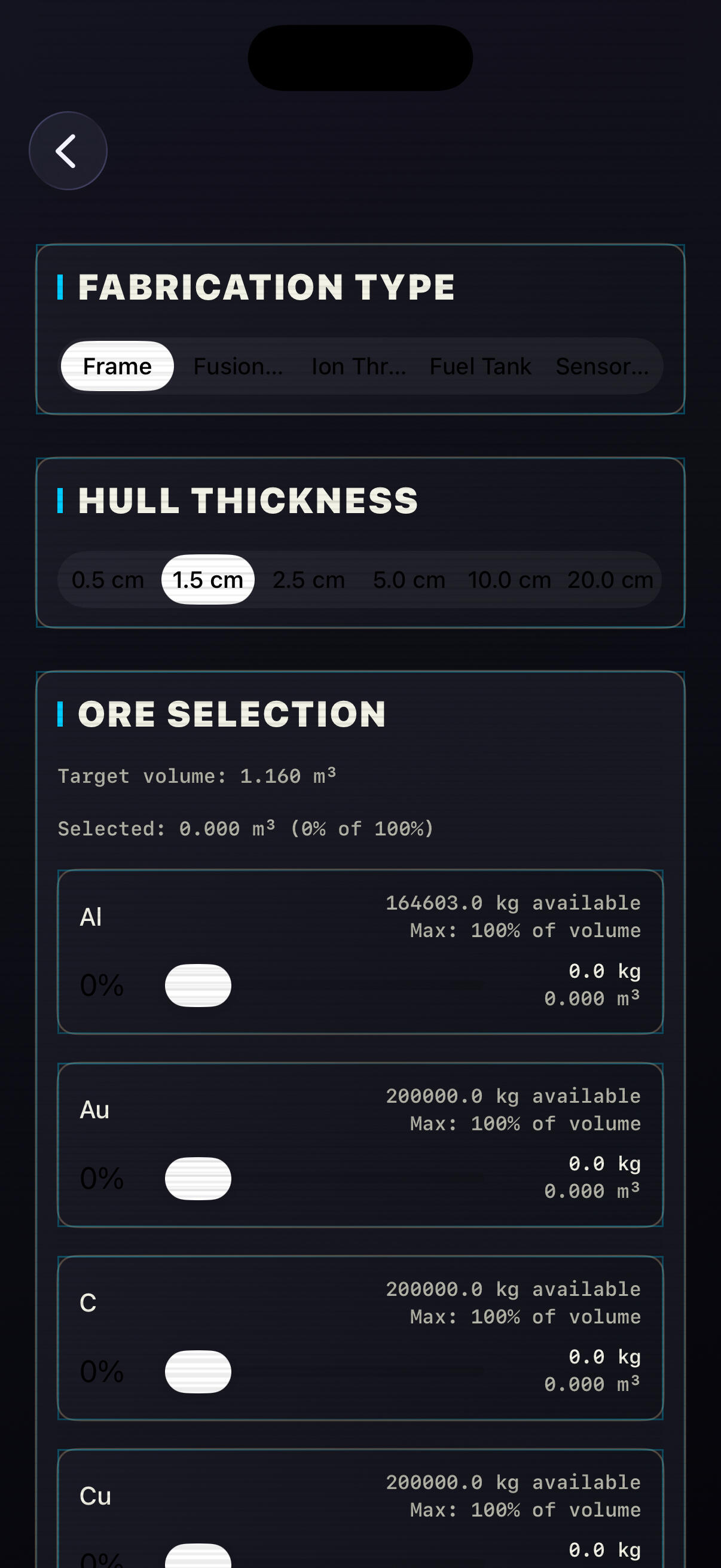Tap the Ore Selection section heading

(x=232, y=714)
